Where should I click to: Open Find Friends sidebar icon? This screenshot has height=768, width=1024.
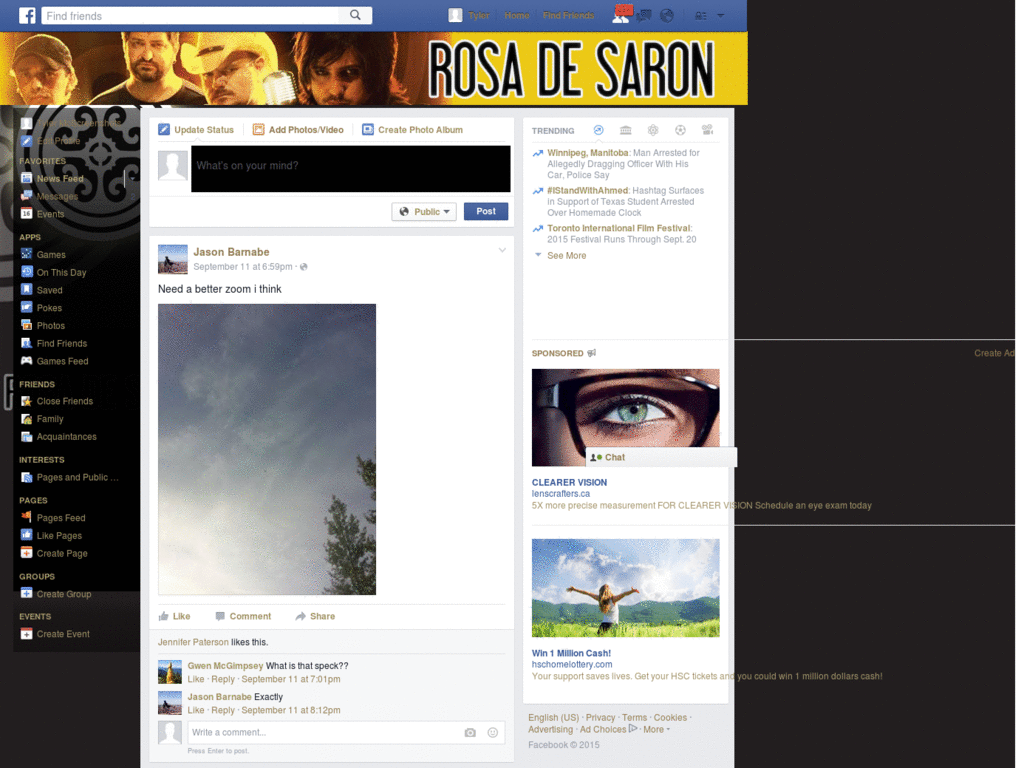tap(27, 343)
